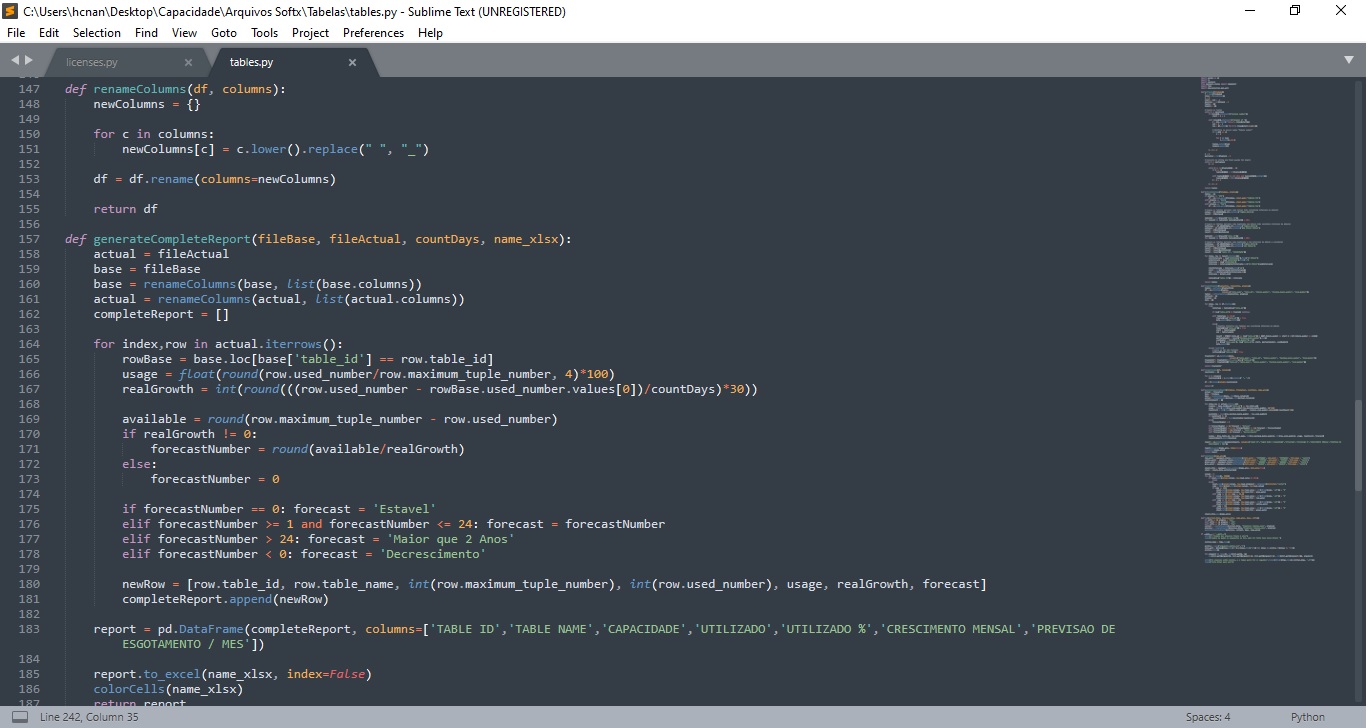Minimize the Sublime Text window
This screenshot has height=728, width=1368.
(x=1250, y=11)
